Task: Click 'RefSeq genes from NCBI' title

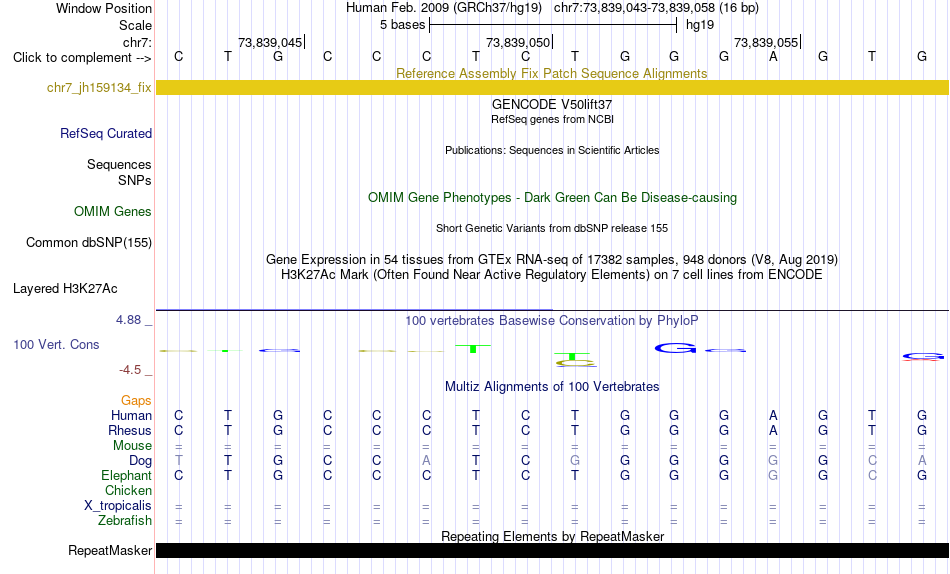Action: coord(552,119)
